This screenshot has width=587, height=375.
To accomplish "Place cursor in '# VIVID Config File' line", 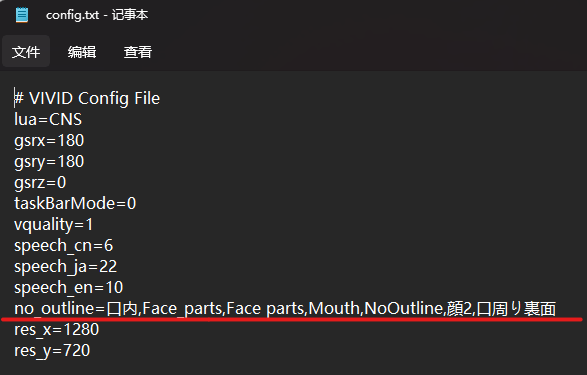I will tap(87, 98).
